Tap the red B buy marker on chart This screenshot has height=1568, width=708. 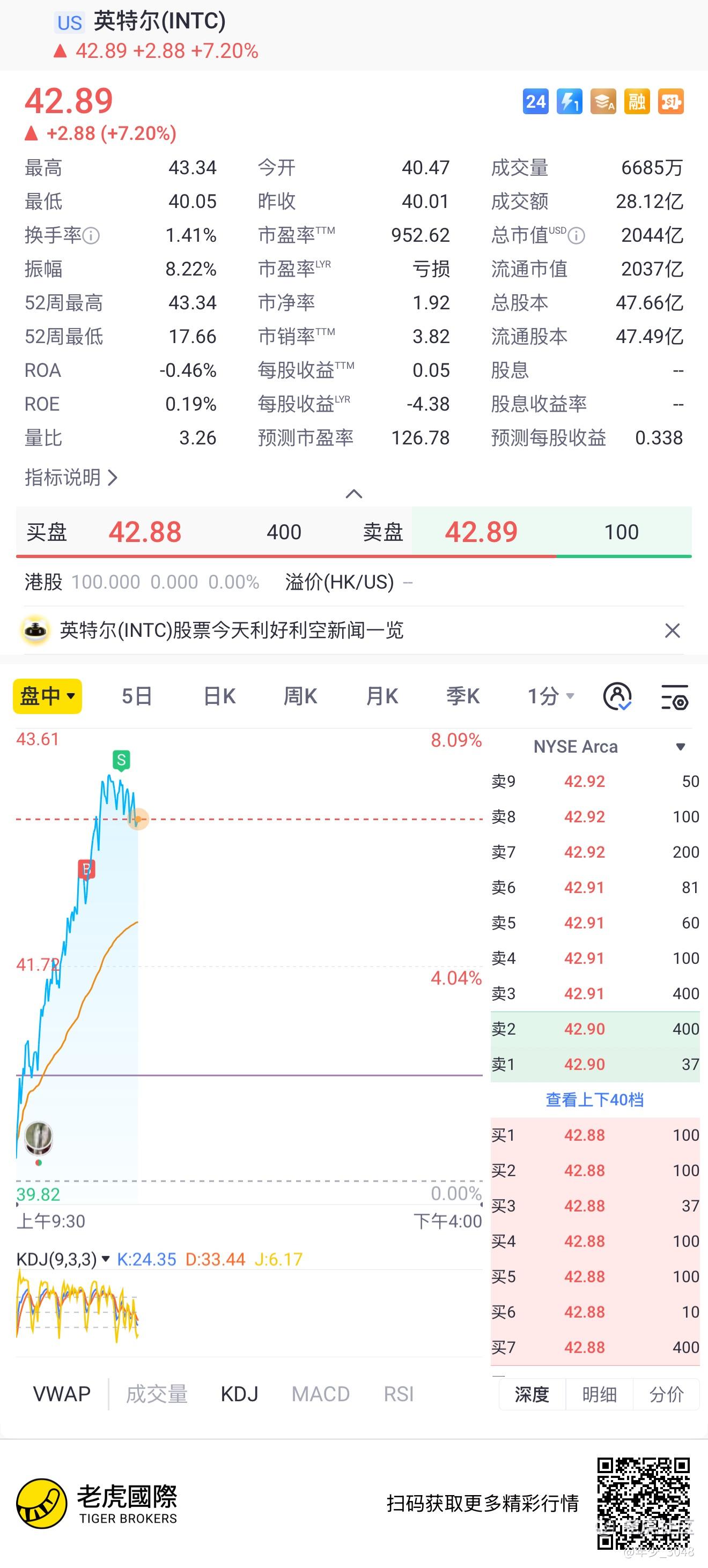pyautogui.click(x=86, y=869)
